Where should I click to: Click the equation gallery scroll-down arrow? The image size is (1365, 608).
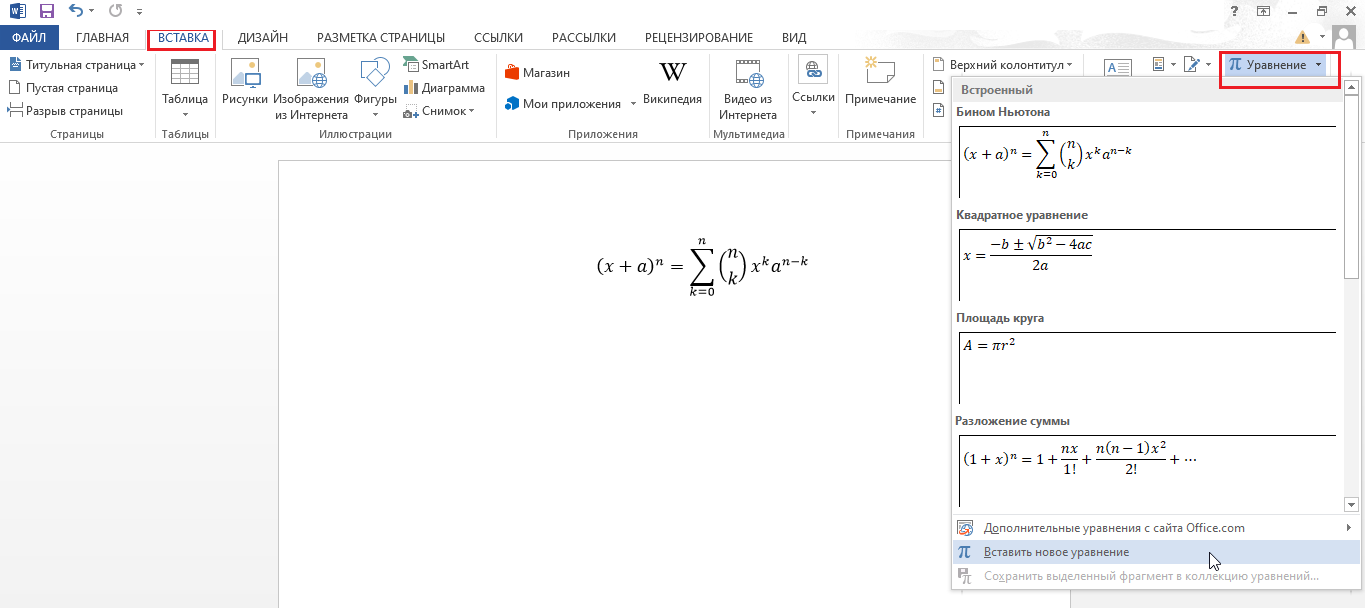click(x=1351, y=505)
